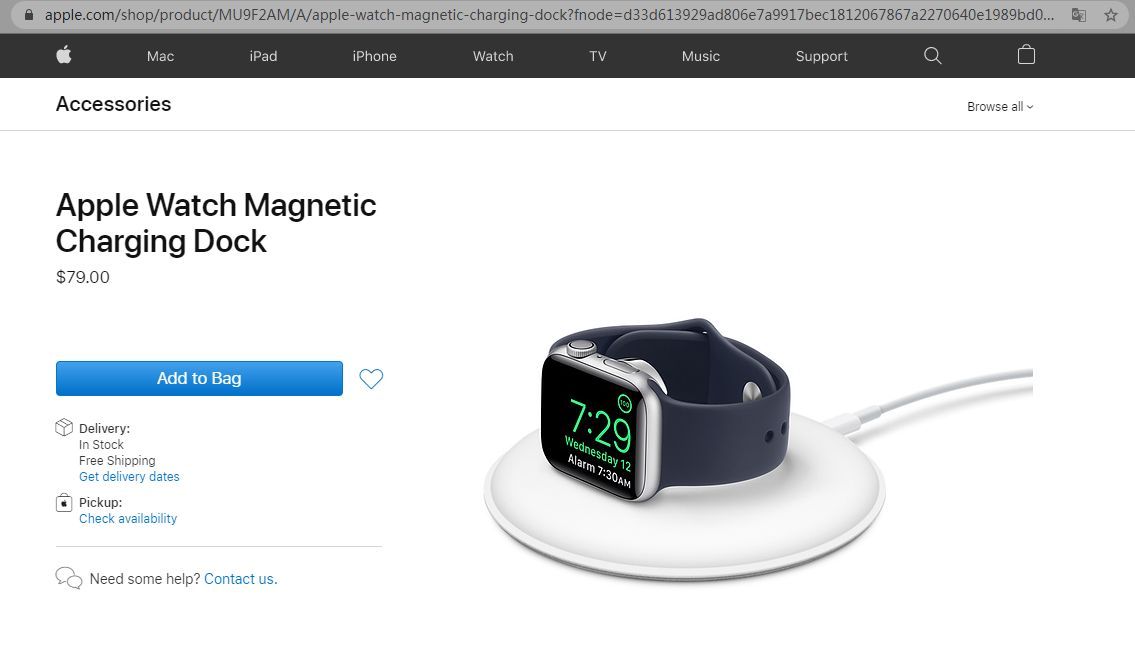This screenshot has width=1135, height=656.
Task: Open the Mac menu item
Action: [160, 56]
